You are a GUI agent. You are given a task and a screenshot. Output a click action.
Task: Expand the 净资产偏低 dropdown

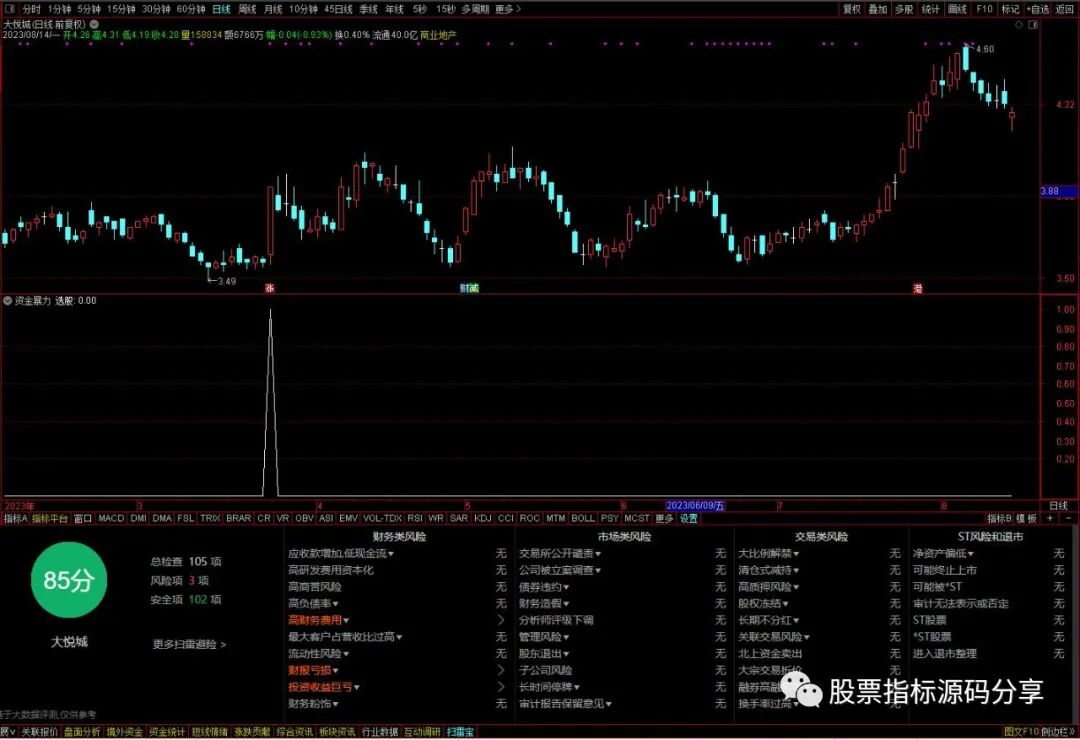pyautogui.click(x=943, y=553)
